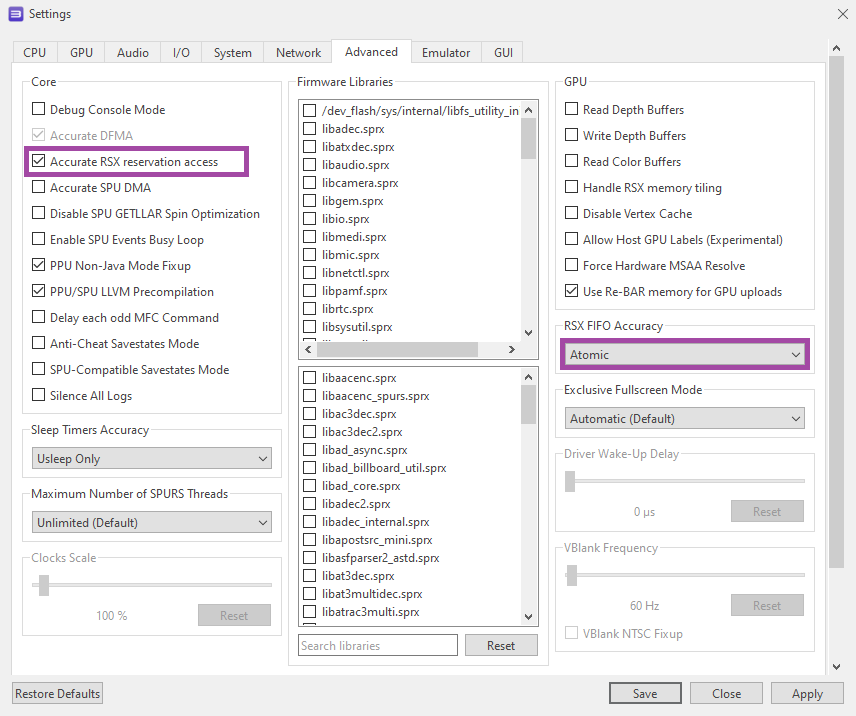Click the firmware list horizontal scroll left arrow
Viewport: 856px width, 716px height.
click(x=309, y=349)
